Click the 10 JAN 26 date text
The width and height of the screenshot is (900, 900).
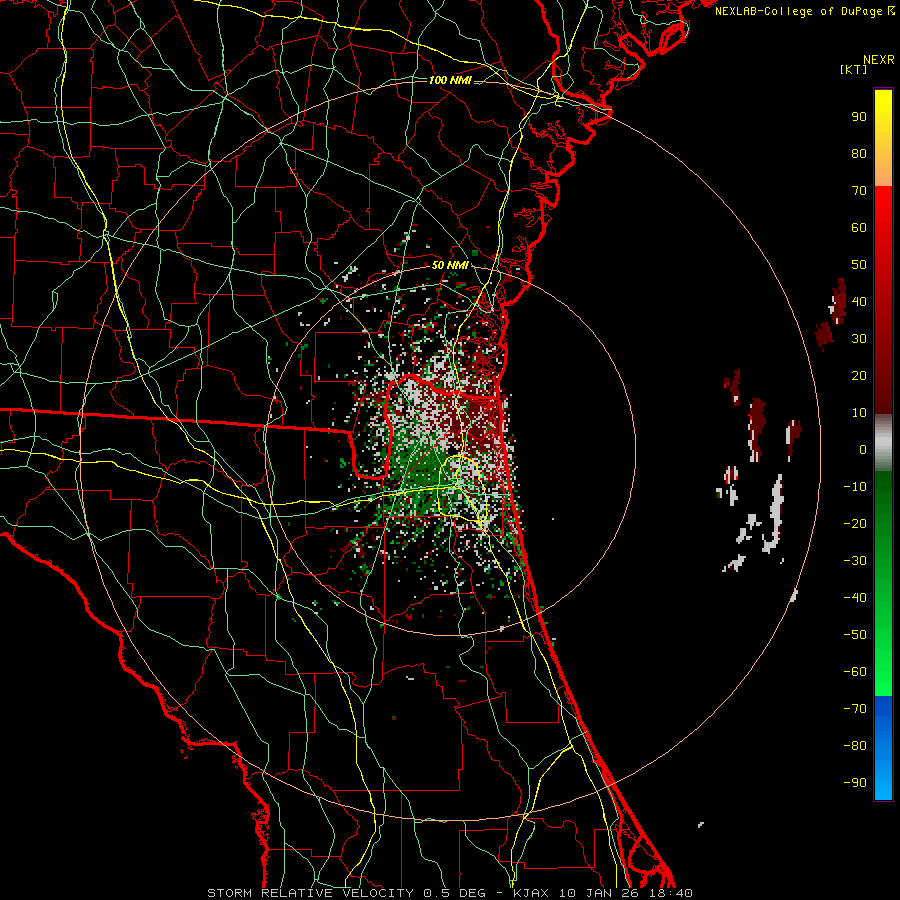599,893
